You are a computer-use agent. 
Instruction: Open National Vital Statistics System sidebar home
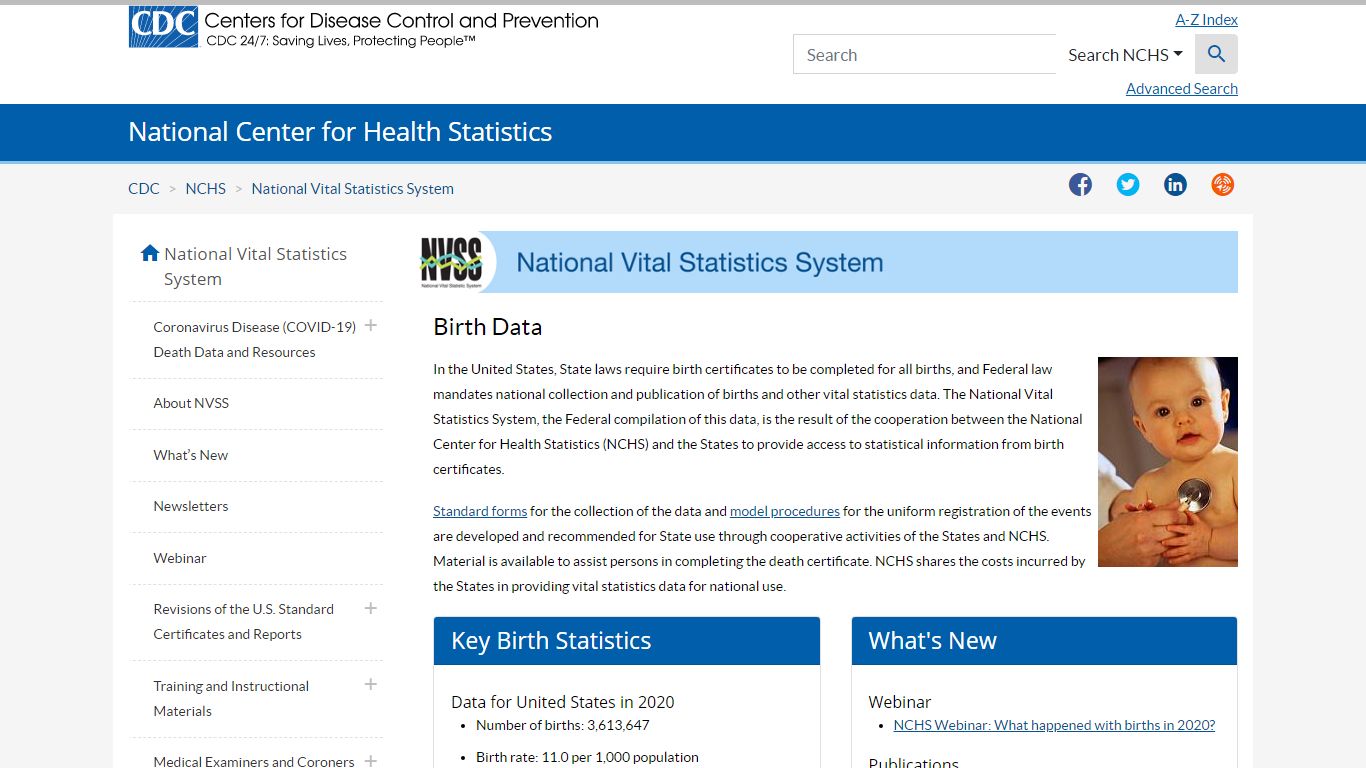pos(256,266)
